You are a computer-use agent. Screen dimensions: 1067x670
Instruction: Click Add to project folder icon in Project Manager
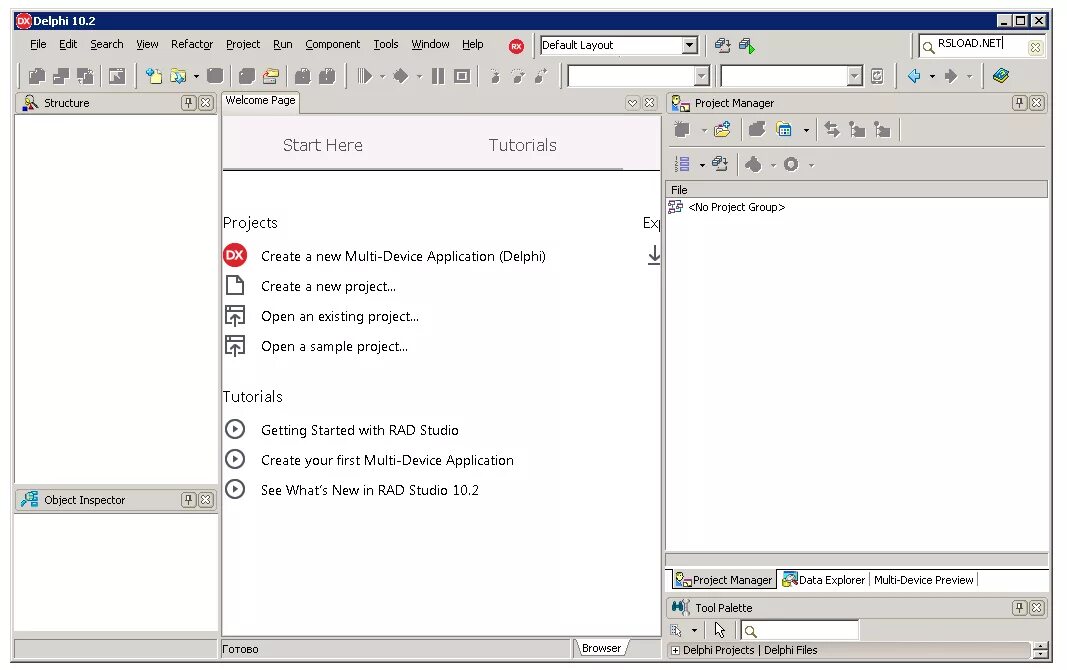click(722, 129)
